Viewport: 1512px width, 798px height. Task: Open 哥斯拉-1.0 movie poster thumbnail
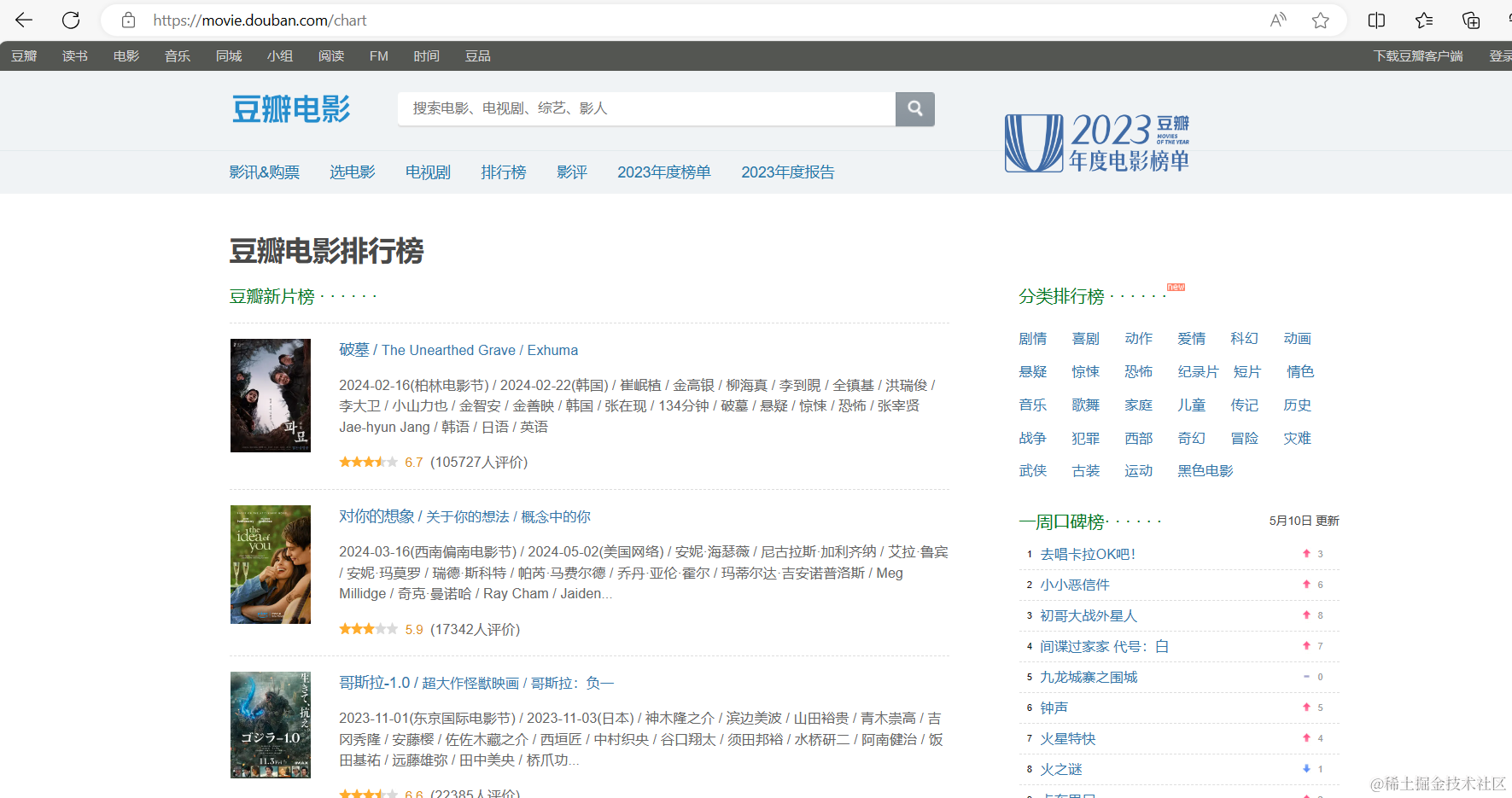coord(271,725)
